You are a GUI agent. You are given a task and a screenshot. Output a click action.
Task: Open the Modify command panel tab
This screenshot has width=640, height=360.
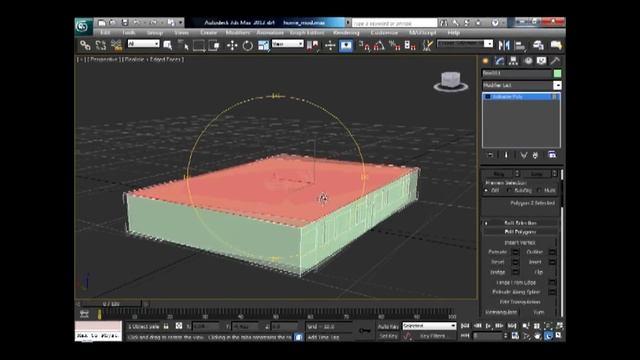pos(500,61)
